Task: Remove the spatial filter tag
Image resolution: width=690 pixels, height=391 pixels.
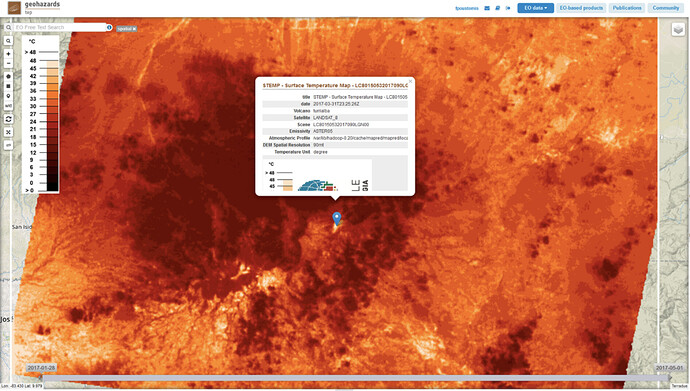Action: tap(134, 29)
